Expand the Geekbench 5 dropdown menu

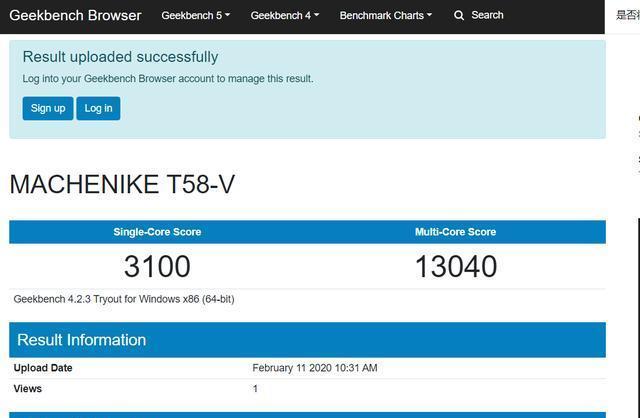click(x=196, y=16)
